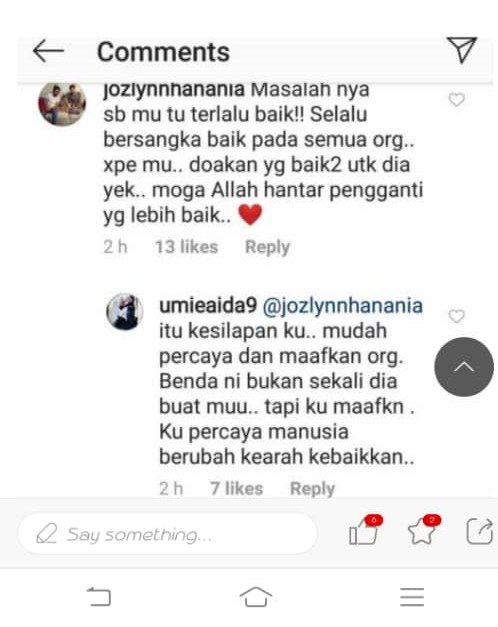Open the @jozlynnhanania mention link
Viewport: 498px width, 627px height.
click(342, 306)
